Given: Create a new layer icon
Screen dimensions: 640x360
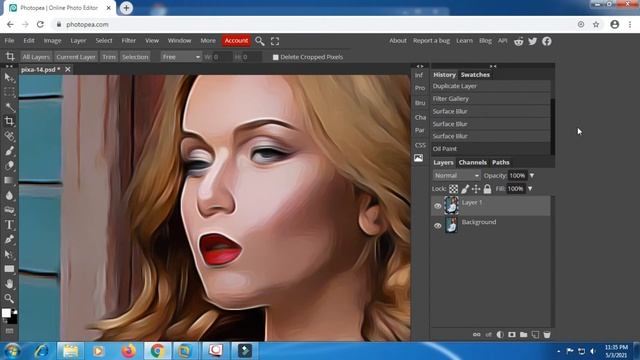Looking at the screenshot, I should tap(535, 335).
